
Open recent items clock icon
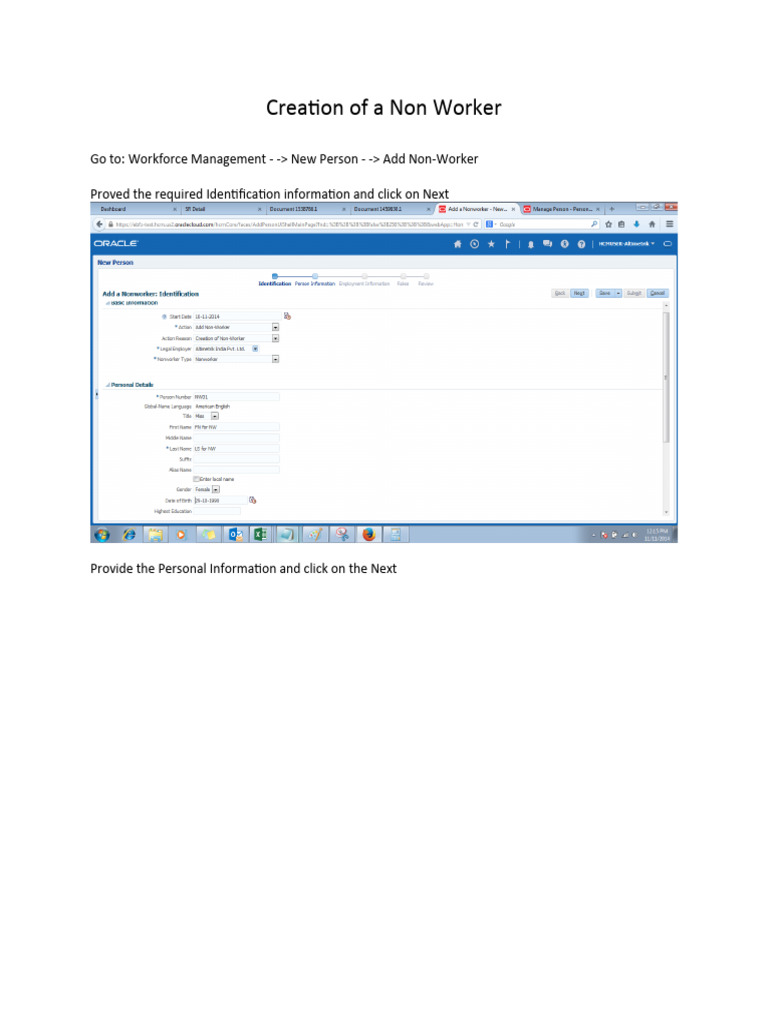474,244
